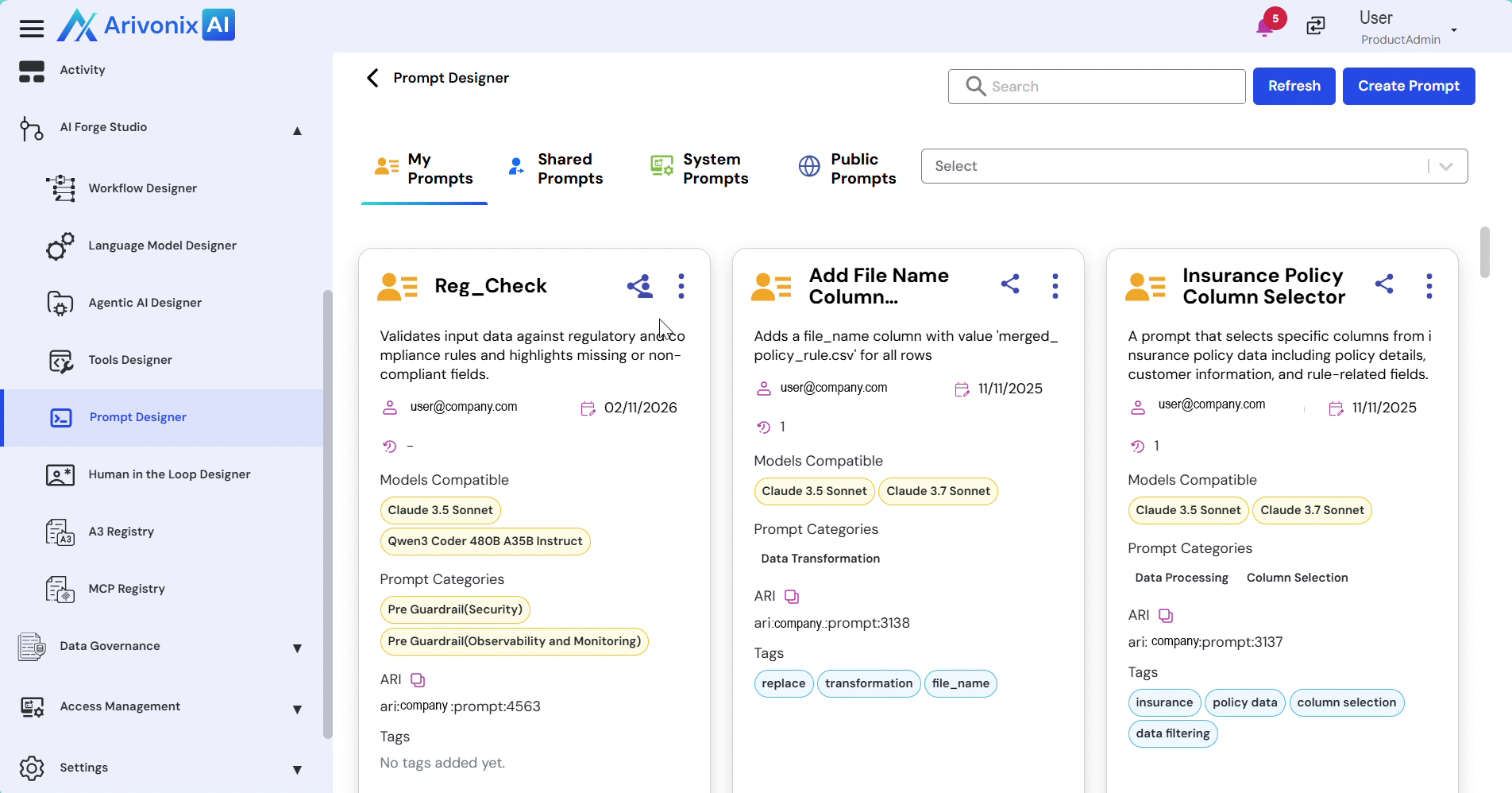Open the User ProductAdmin account dropdown
Screen dimensions: 1512x793
point(1453,30)
